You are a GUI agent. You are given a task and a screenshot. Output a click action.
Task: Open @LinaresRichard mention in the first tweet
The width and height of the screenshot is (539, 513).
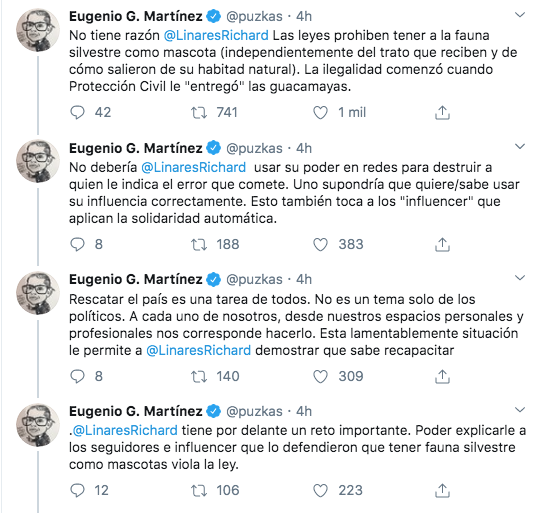(x=216, y=35)
